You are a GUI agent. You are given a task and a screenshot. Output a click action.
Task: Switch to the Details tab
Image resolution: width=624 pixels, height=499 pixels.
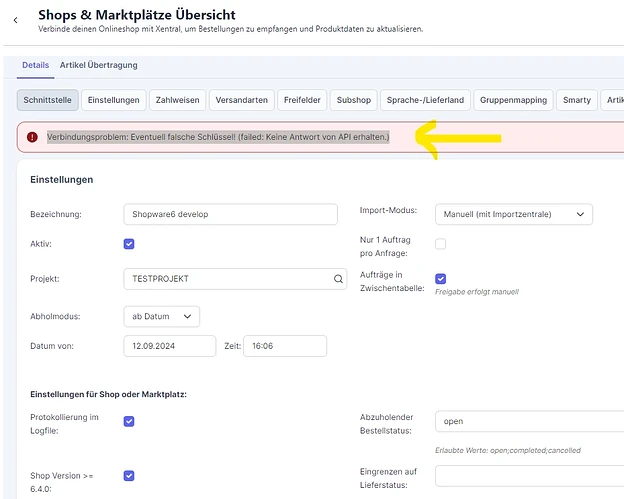point(35,65)
